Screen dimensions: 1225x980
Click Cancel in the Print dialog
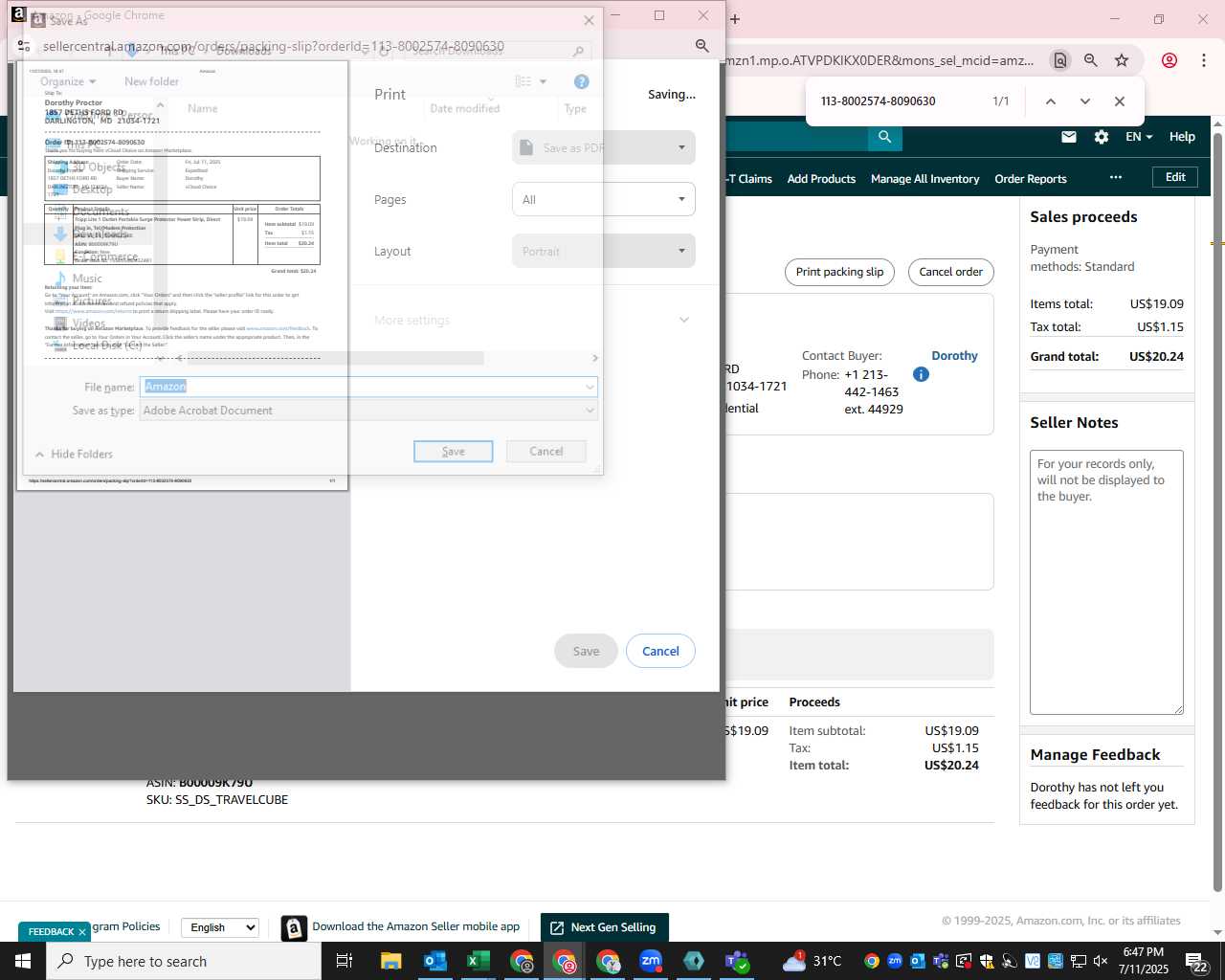tap(660, 651)
